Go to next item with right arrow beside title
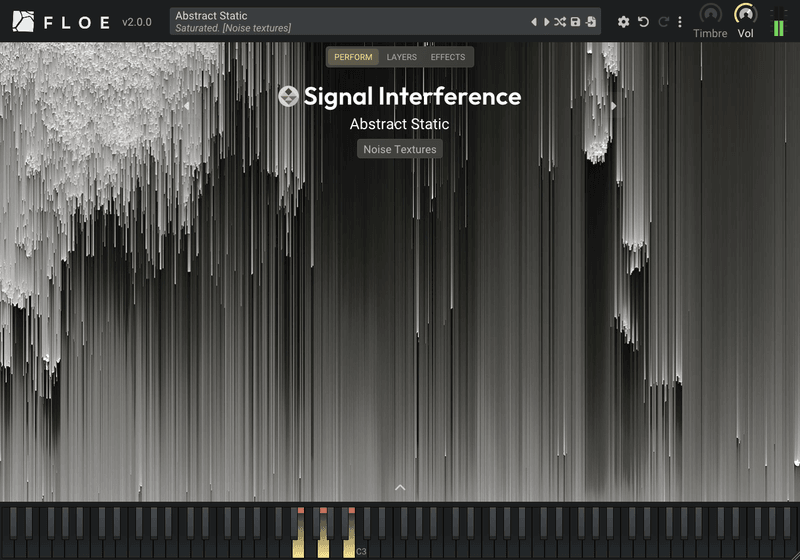 613,106
